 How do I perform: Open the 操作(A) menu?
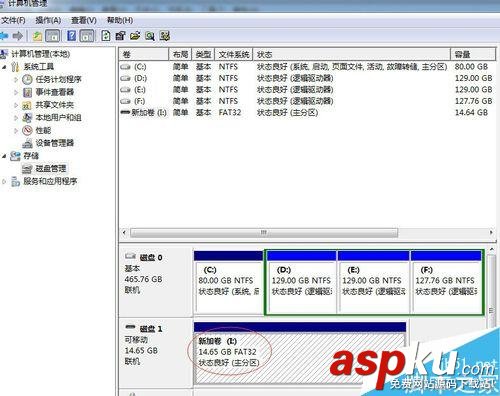point(48,20)
